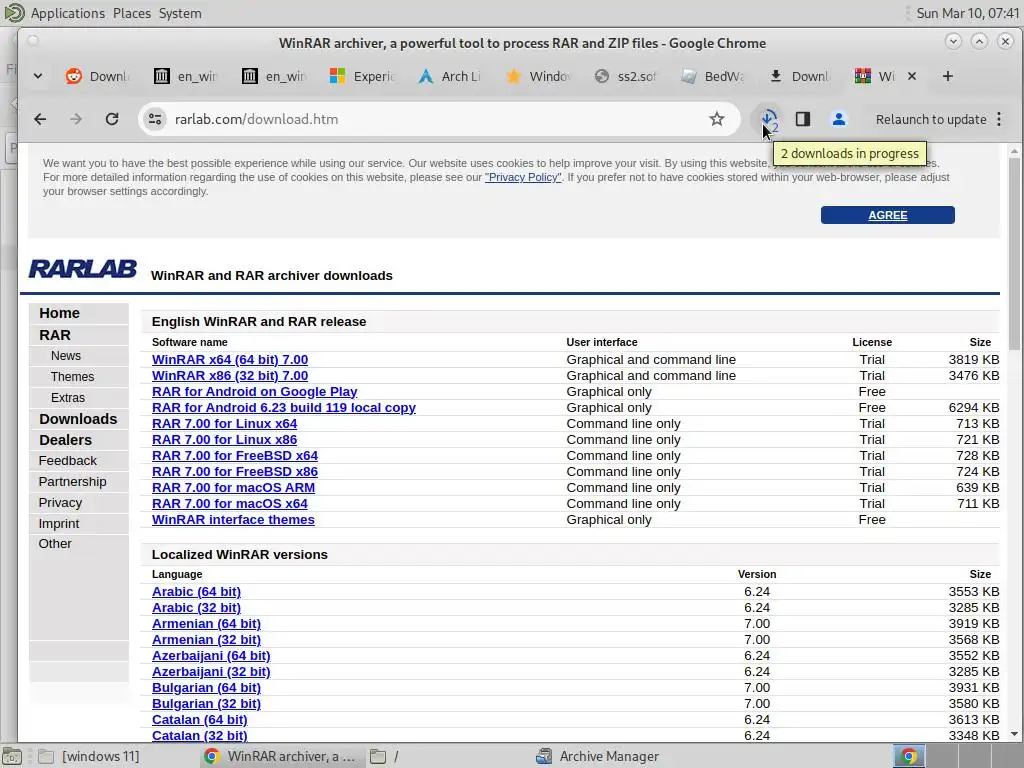Download Arabic (64 bit) version
The width and height of the screenshot is (1024, 768).
(x=197, y=591)
